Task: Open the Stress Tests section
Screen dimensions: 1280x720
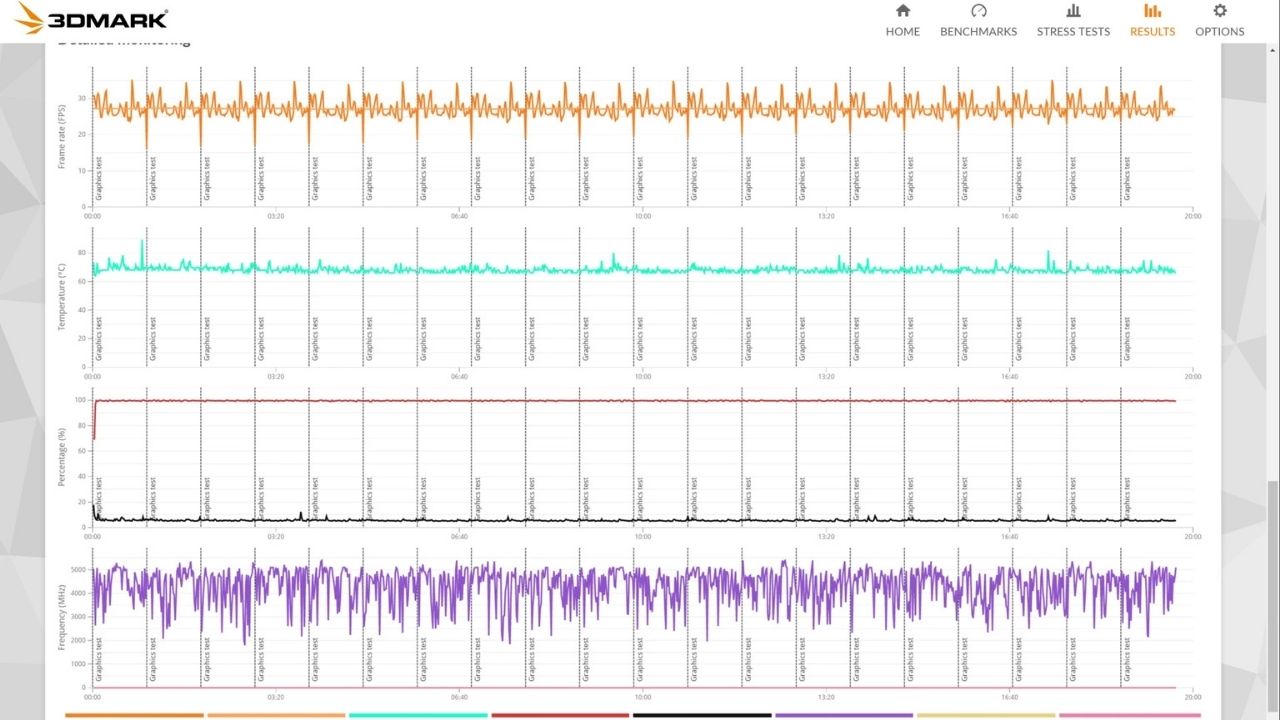Action: click(x=1073, y=20)
